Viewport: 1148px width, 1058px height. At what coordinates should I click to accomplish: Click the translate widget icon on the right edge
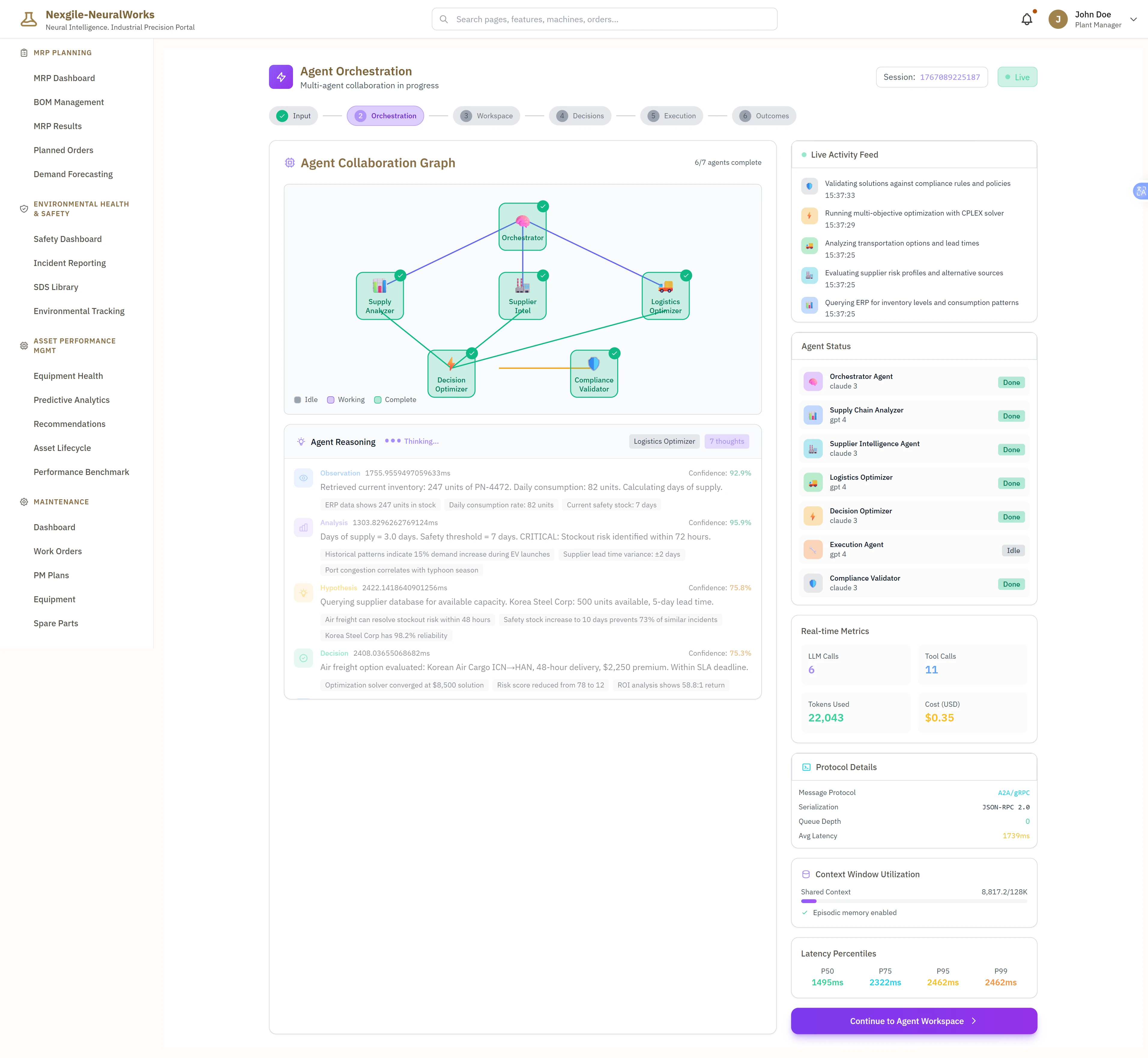coord(1140,191)
